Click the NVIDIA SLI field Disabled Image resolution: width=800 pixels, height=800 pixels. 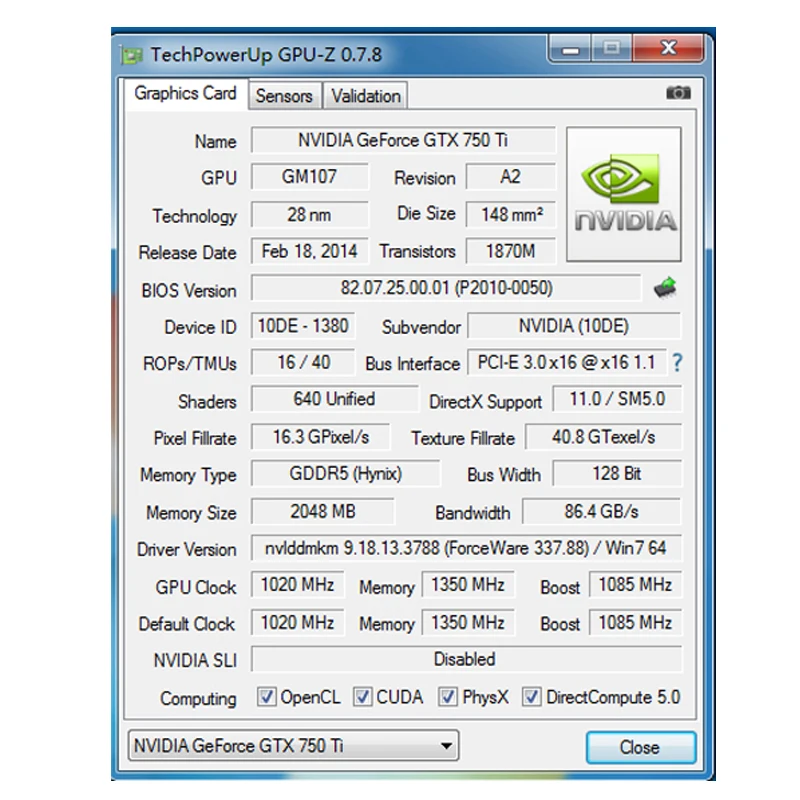click(466, 660)
